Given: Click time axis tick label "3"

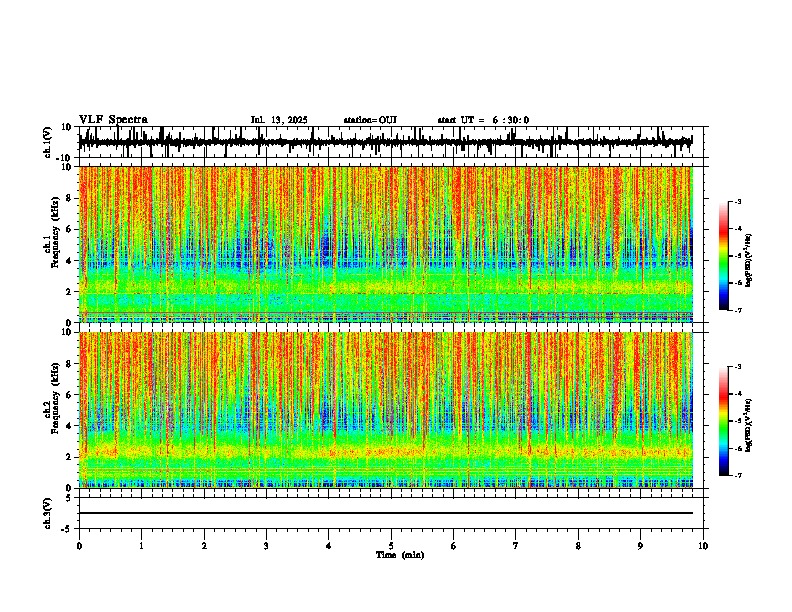Looking at the screenshot, I should [266, 546].
